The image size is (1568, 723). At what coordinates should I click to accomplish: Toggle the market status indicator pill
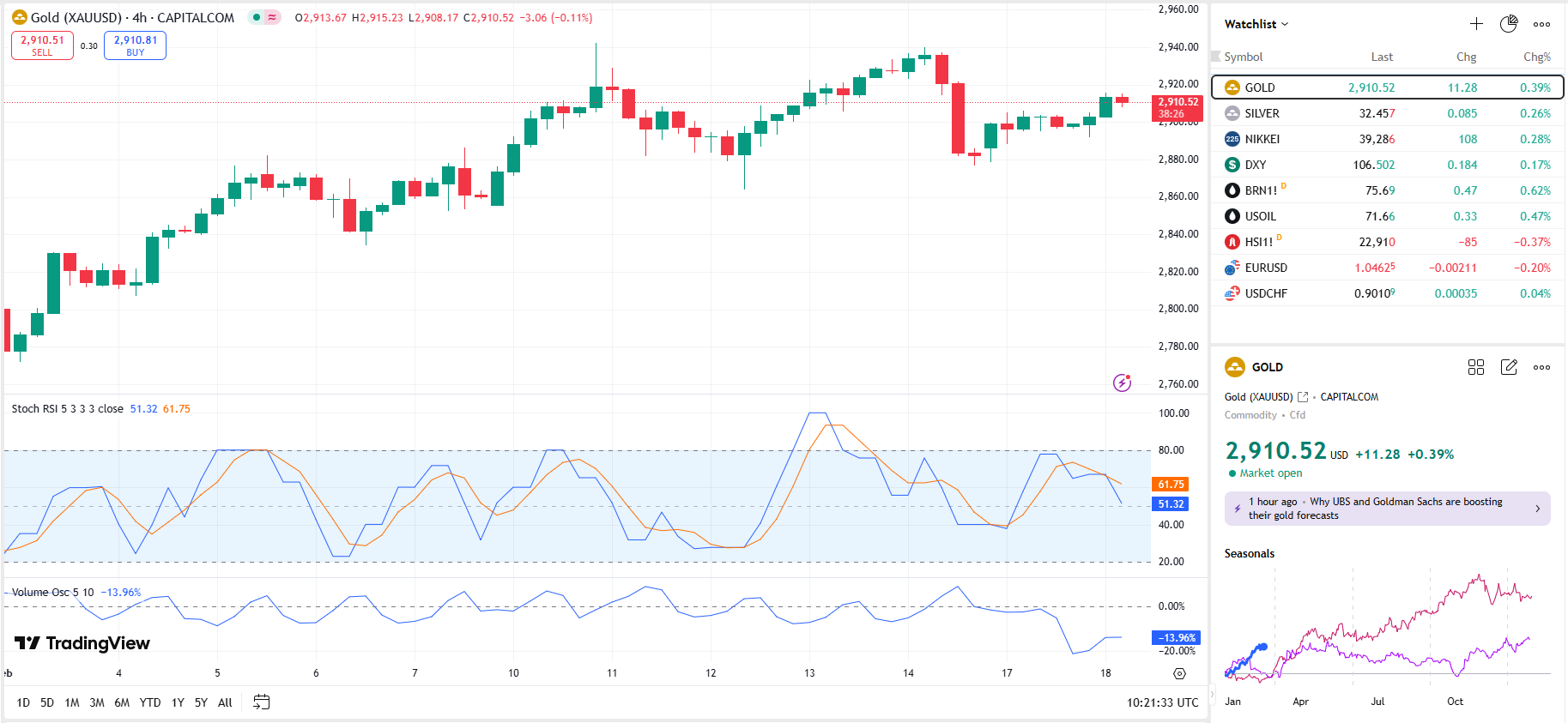click(x=264, y=17)
